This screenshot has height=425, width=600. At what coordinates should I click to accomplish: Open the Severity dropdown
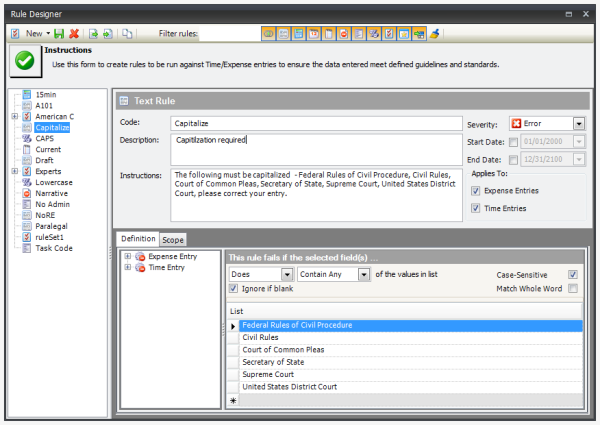[579, 124]
